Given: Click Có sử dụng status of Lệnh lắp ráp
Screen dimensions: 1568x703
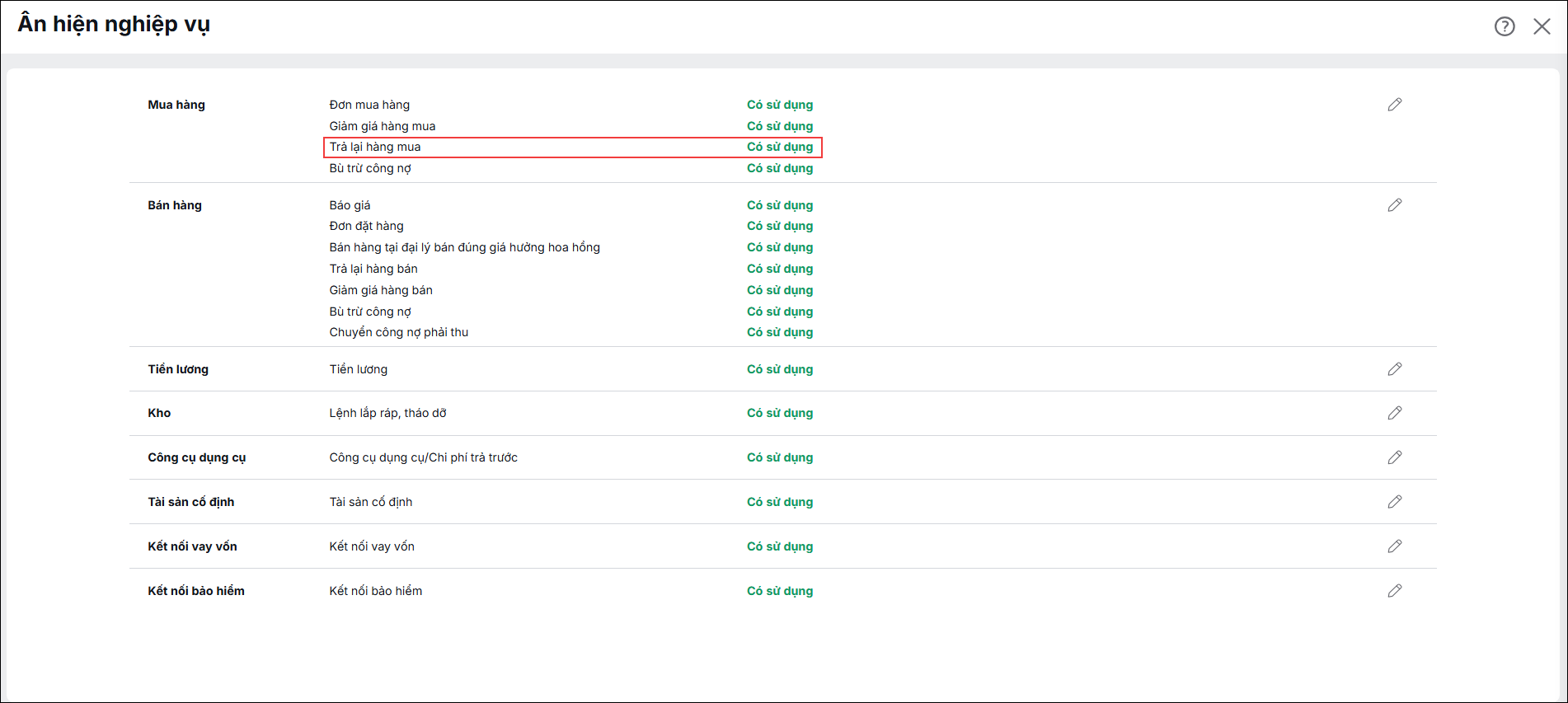Looking at the screenshot, I should coord(780,413).
